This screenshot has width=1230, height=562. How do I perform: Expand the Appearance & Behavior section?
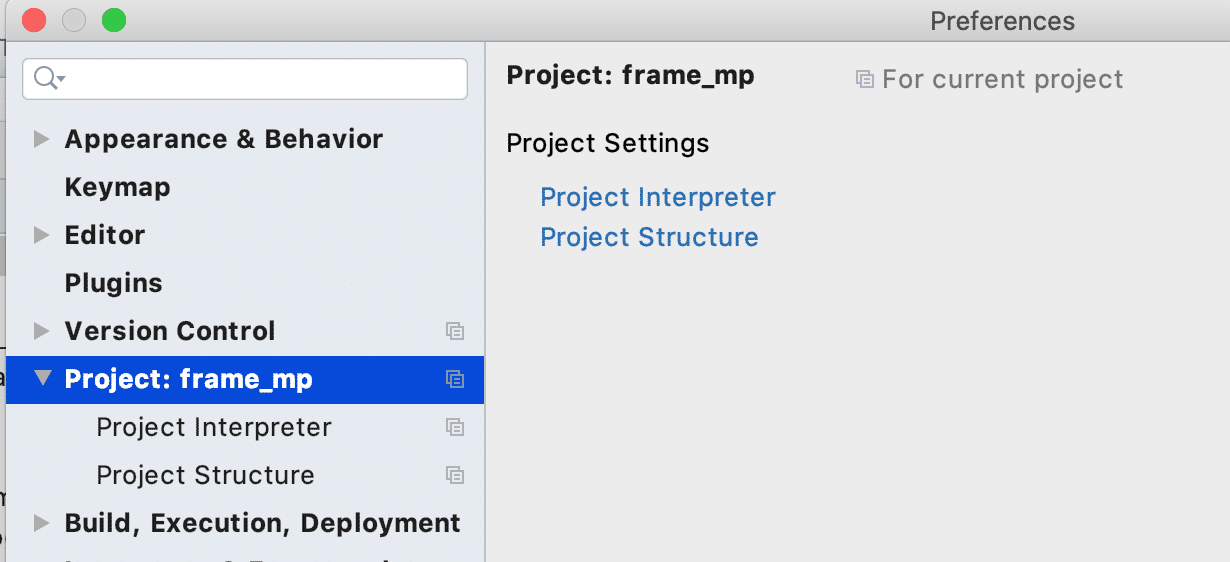41,139
